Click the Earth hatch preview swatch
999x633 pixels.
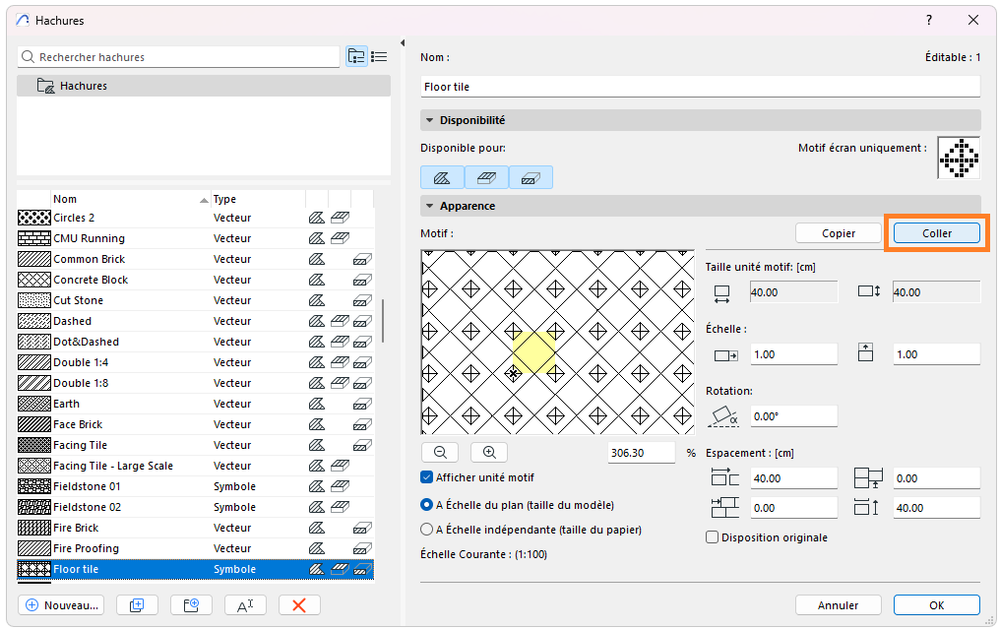(x=34, y=404)
